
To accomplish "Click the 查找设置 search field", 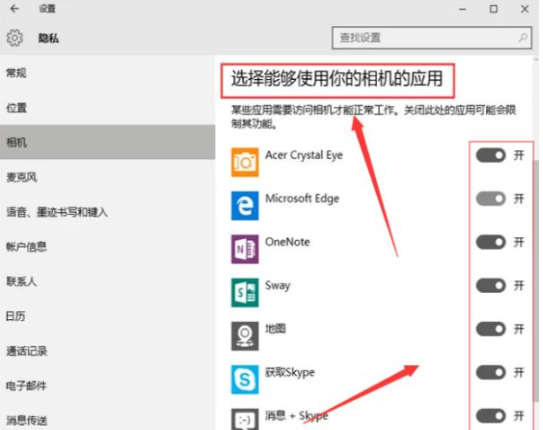I will point(431,38).
